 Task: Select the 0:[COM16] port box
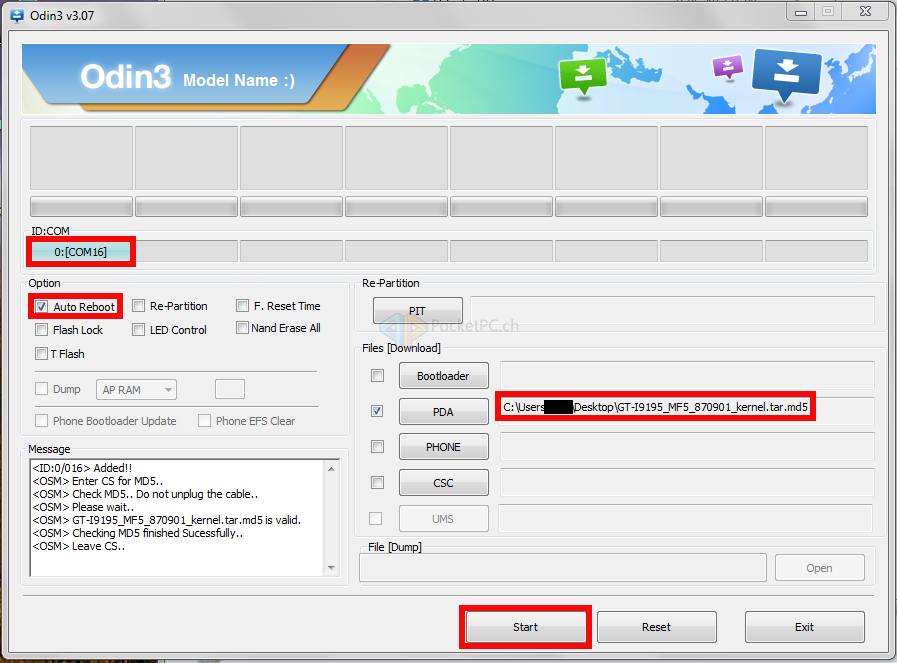[x=81, y=252]
